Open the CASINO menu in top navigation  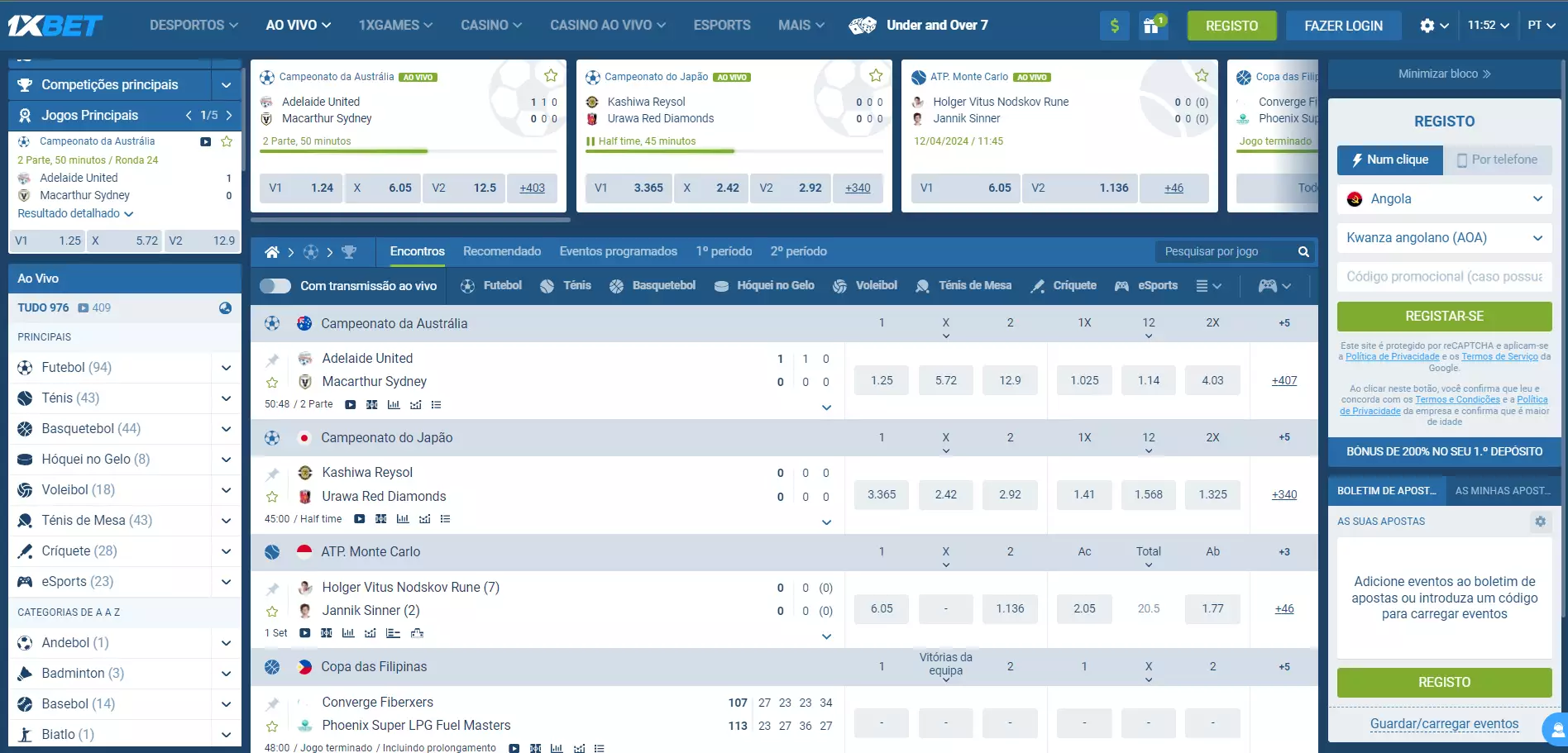click(x=491, y=26)
